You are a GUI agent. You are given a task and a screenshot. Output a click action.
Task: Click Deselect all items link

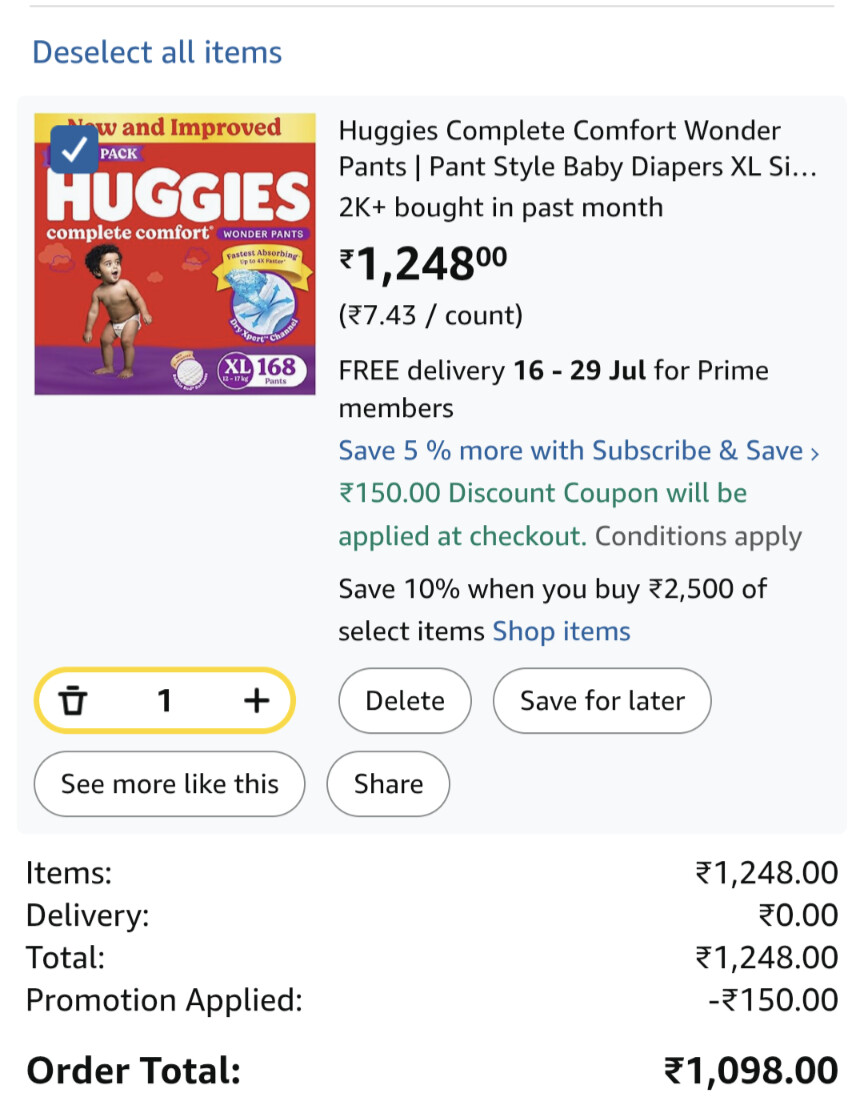(x=157, y=52)
